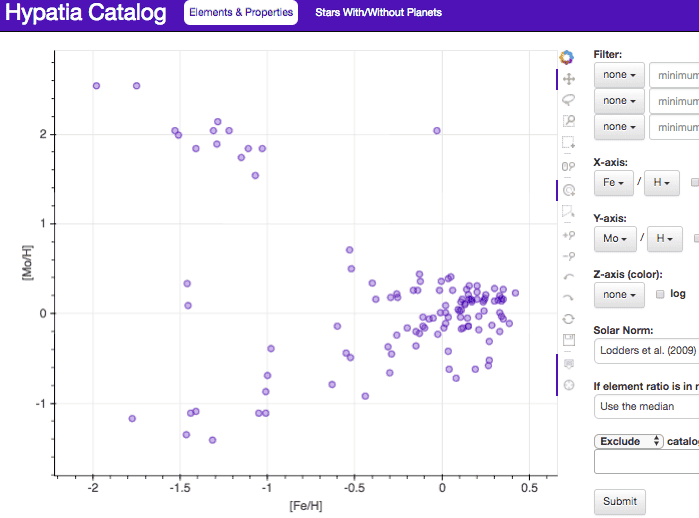Click the catalogs text box under Exclude

(x=646, y=461)
